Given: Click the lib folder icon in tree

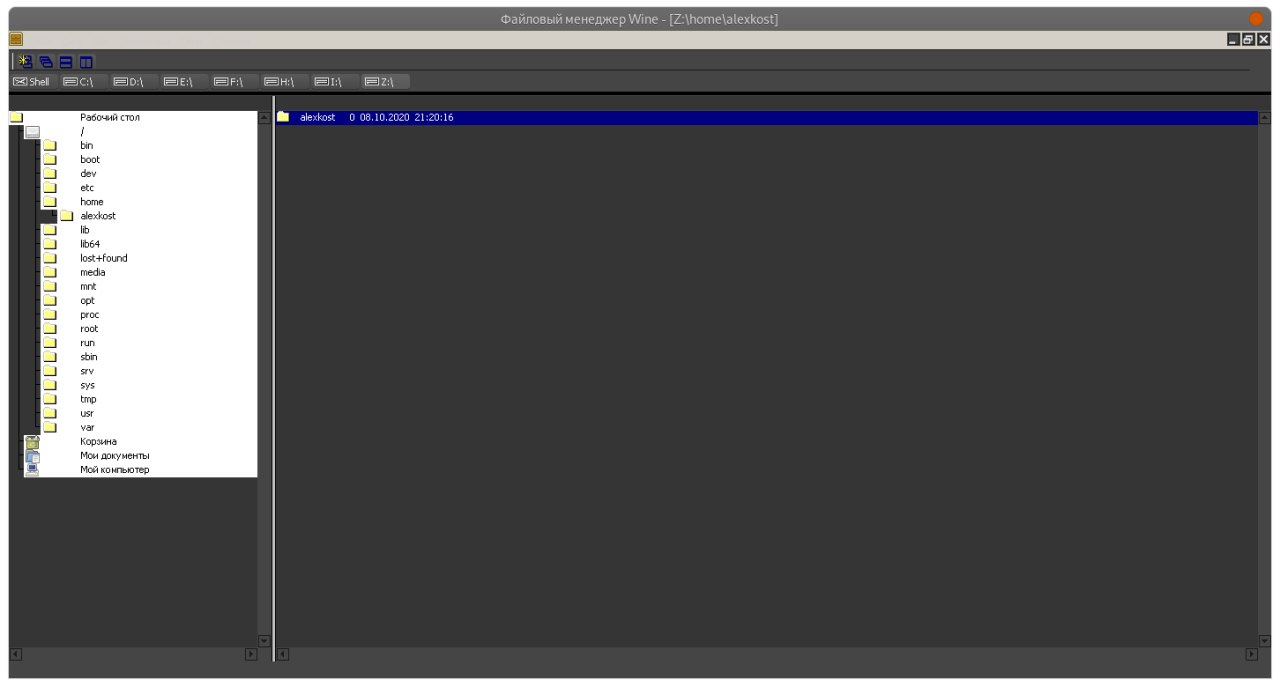Looking at the screenshot, I should [x=49, y=230].
